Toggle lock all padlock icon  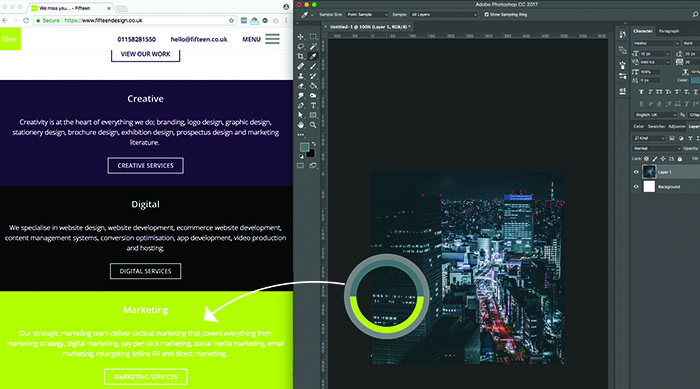pos(680,159)
